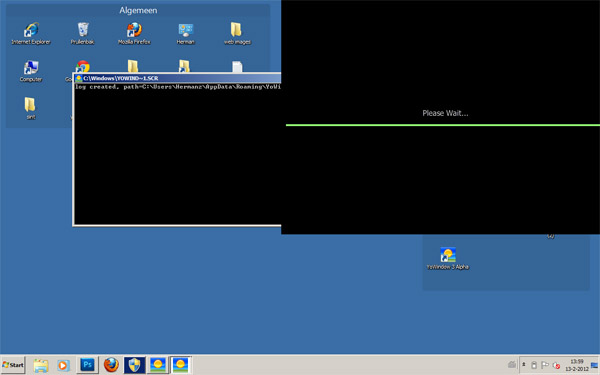Viewport: 600px width, 375px height.
Task: Open the Prullenbak recycle bin icon
Action: (x=83, y=34)
